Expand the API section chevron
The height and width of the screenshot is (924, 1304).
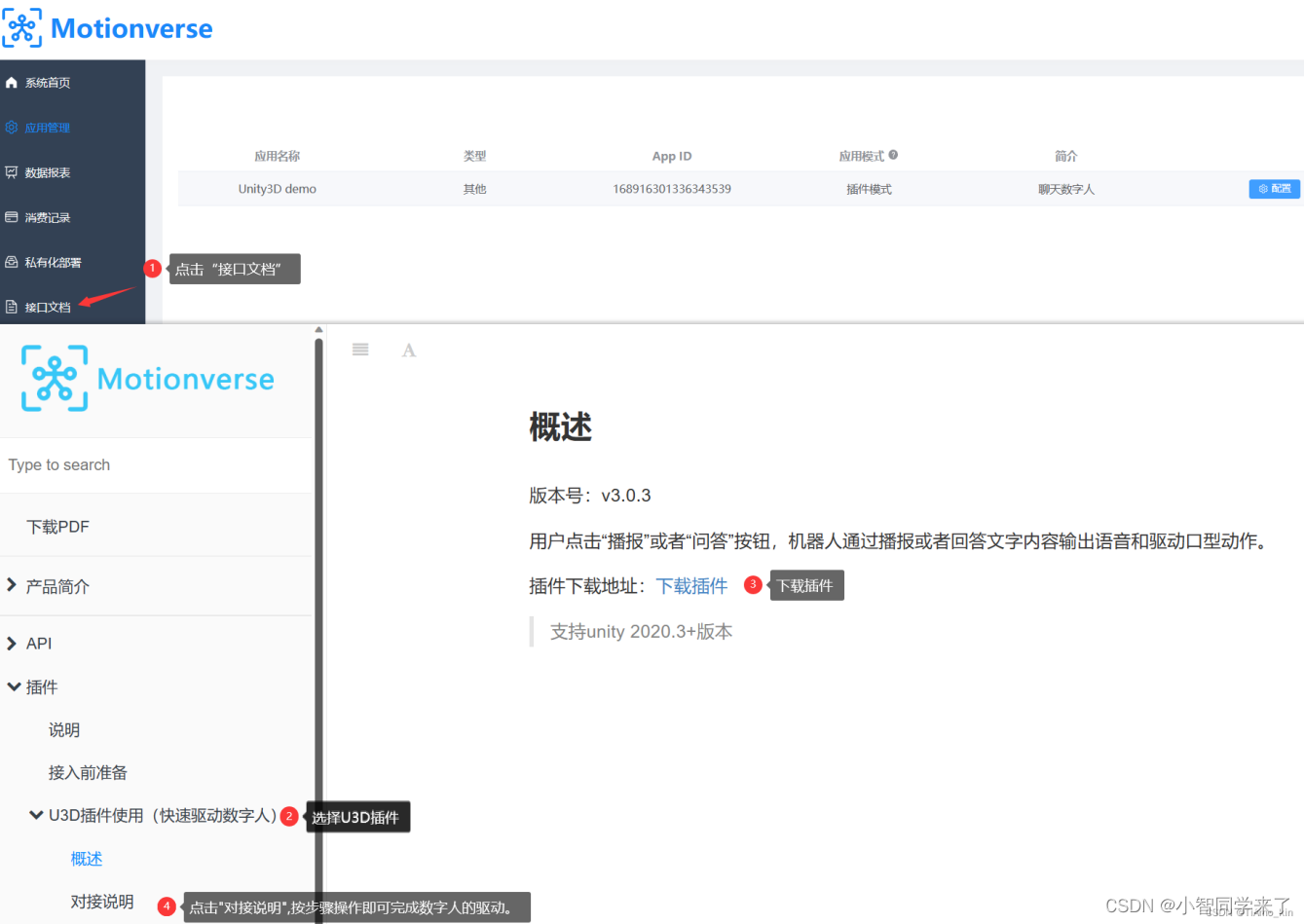12,643
